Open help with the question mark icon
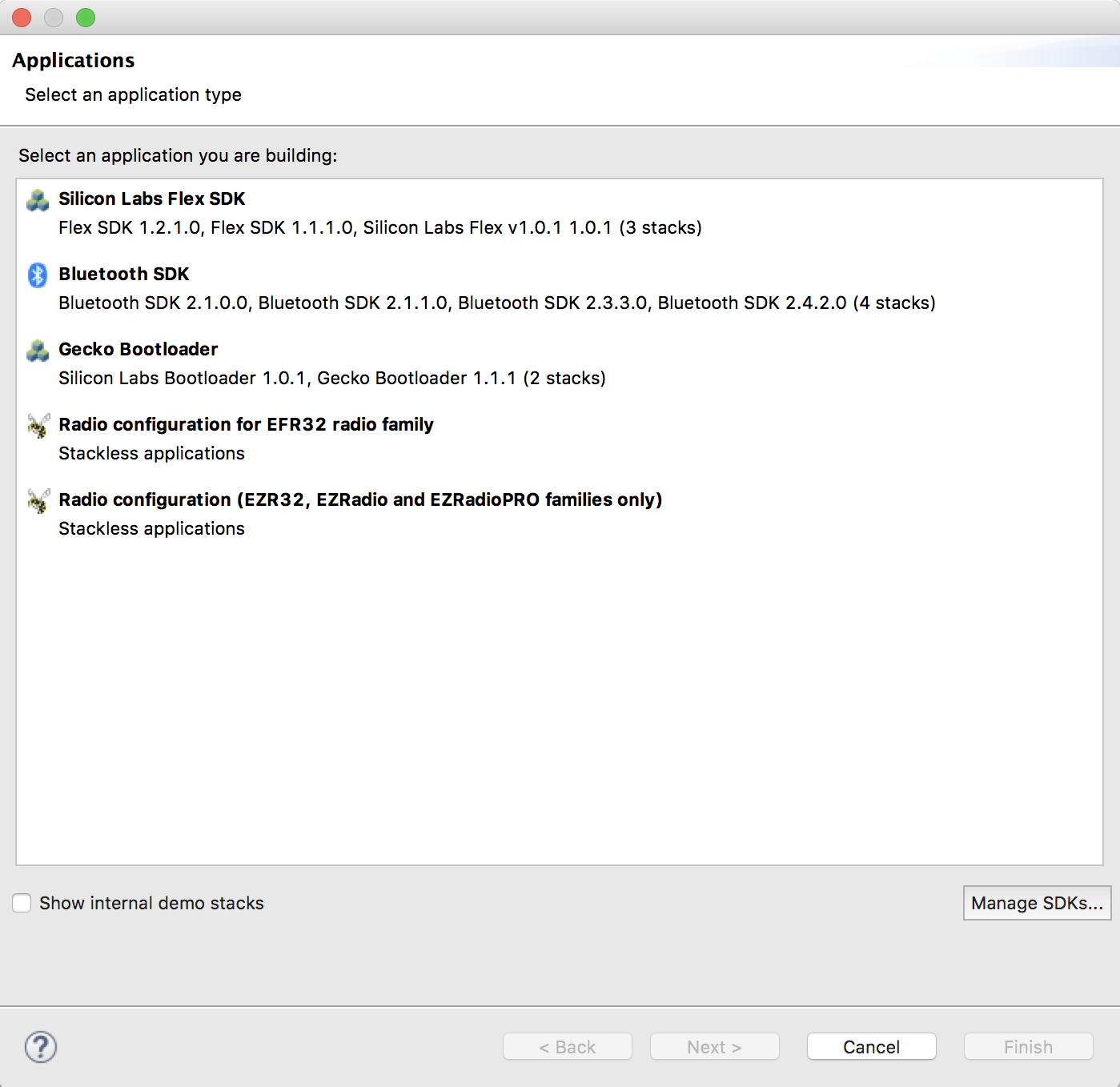This screenshot has width=1120, height=1087. click(41, 1047)
